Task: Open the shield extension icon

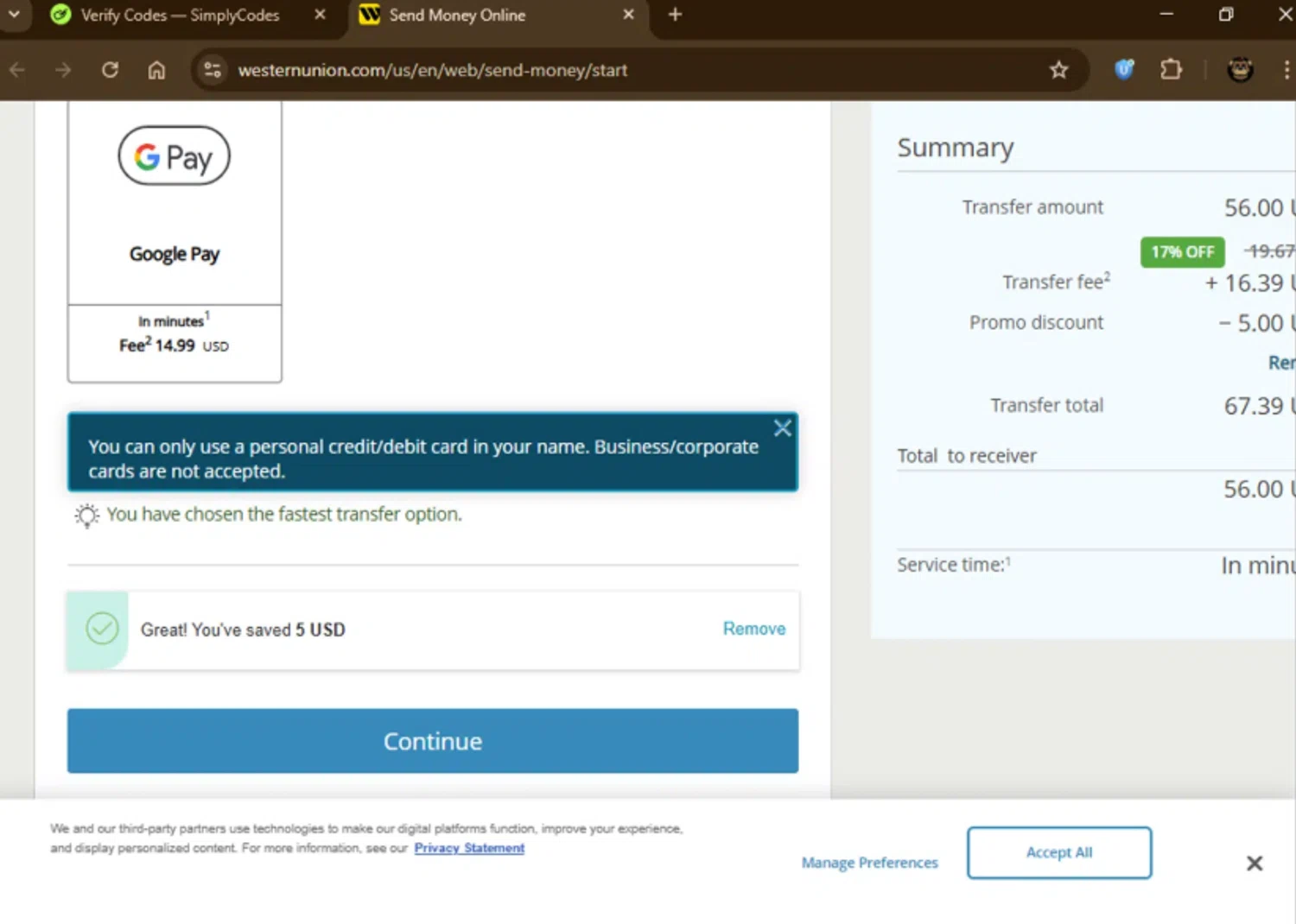Action: click(x=1124, y=69)
